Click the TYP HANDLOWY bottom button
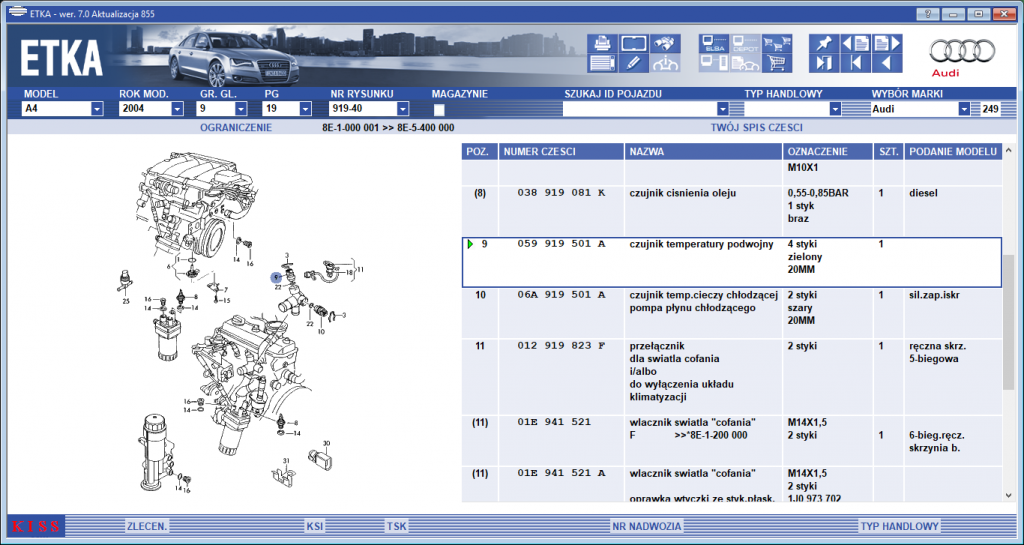The image size is (1024, 545). (x=899, y=526)
